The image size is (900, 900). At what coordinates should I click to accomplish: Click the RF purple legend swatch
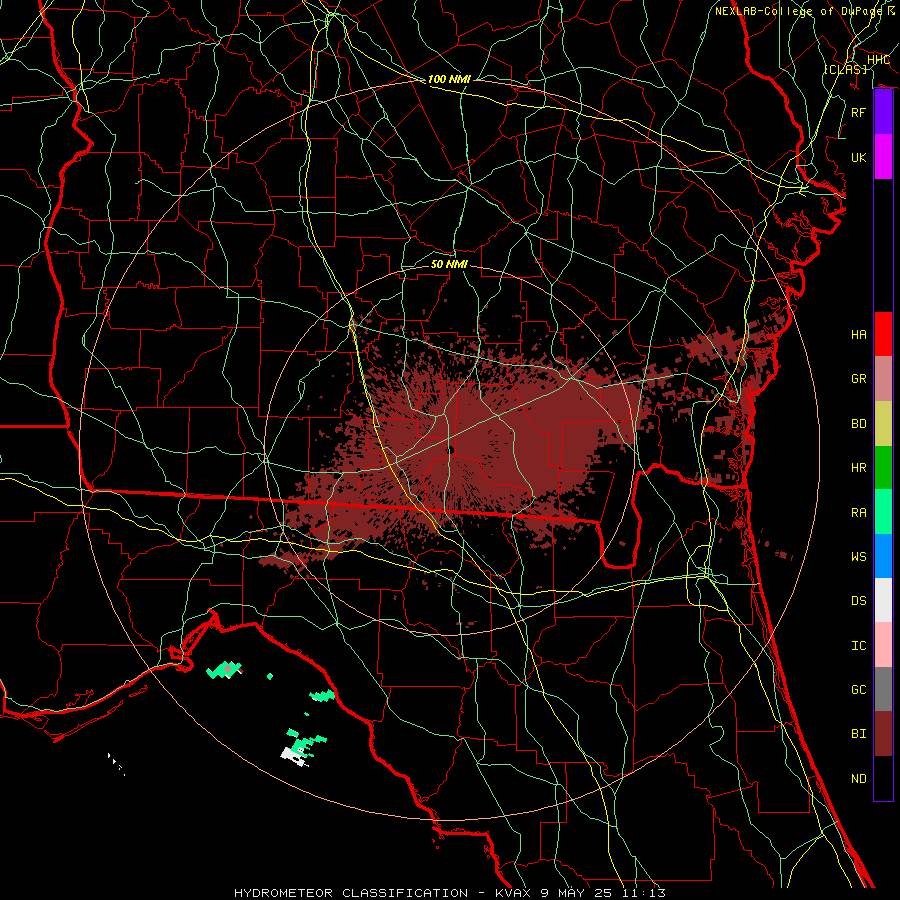tap(883, 112)
